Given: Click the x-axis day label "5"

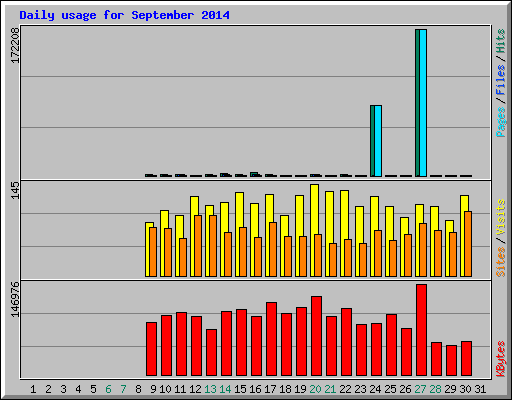Looking at the screenshot, I should coord(93,389).
